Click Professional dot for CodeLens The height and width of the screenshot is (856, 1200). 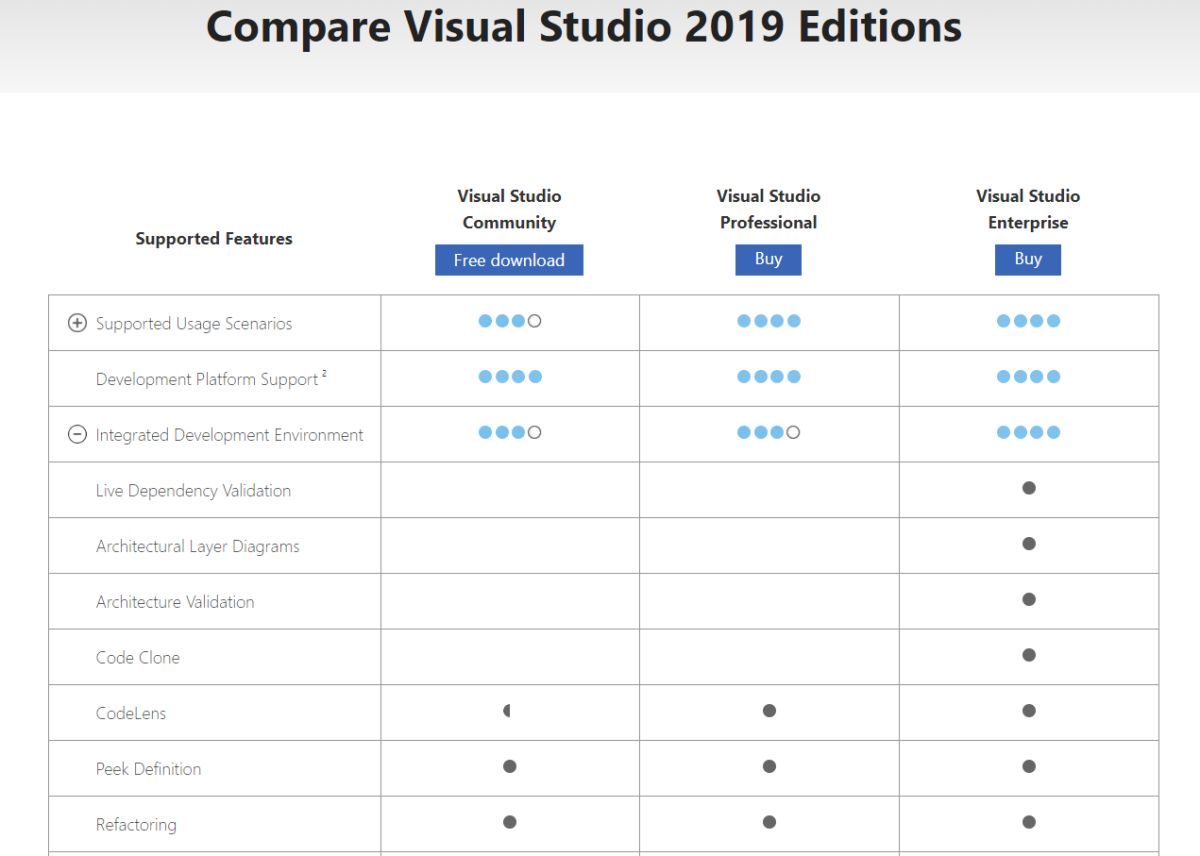pos(769,711)
